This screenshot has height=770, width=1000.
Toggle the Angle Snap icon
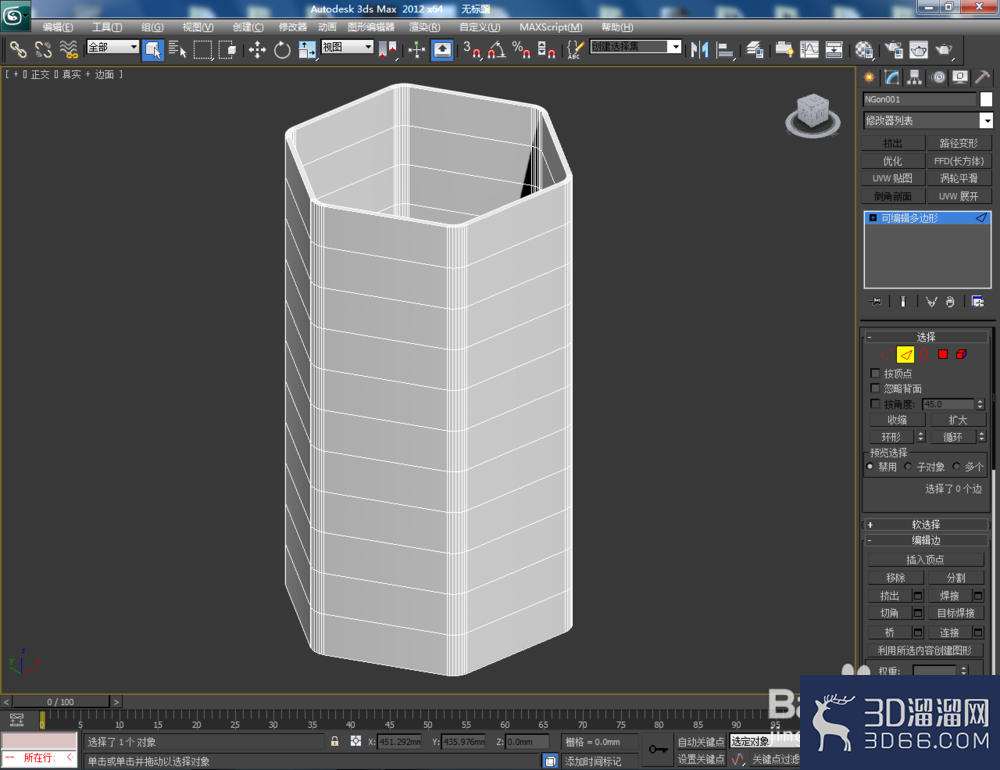[496, 50]
